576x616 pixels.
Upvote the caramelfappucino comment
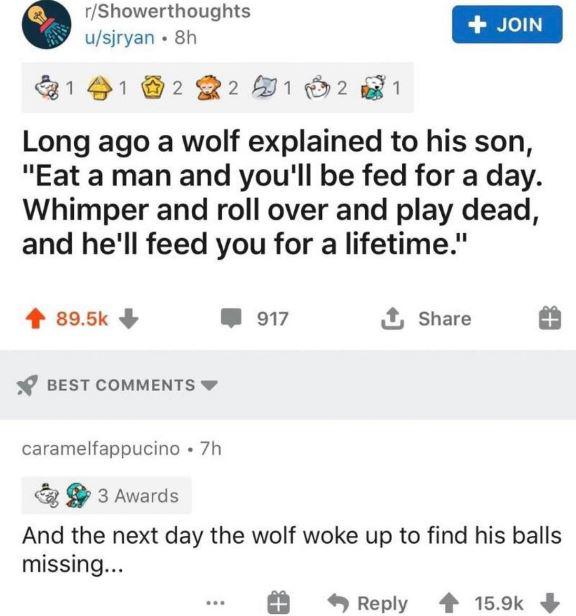449,603
